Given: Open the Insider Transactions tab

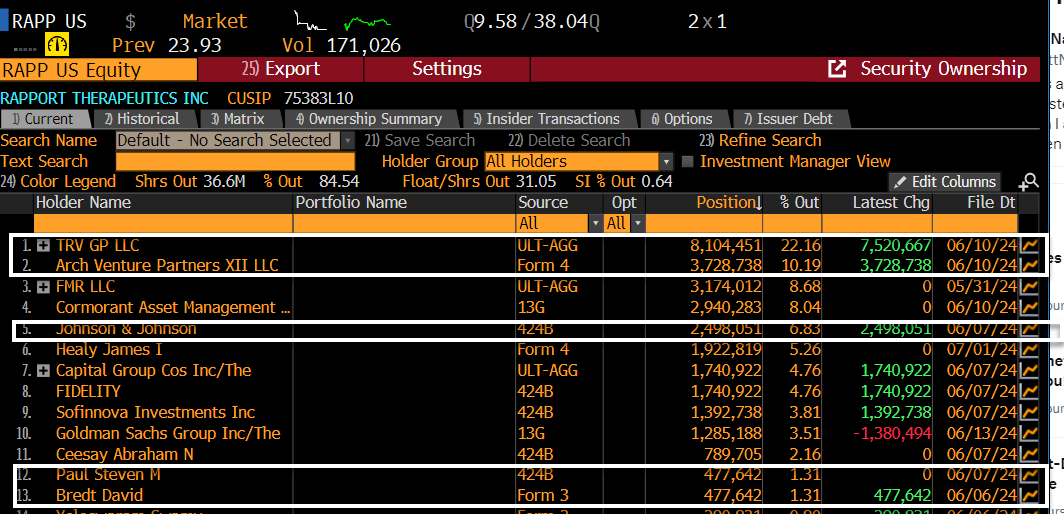Looking at the screenshot, I should (x=547, y=119).
